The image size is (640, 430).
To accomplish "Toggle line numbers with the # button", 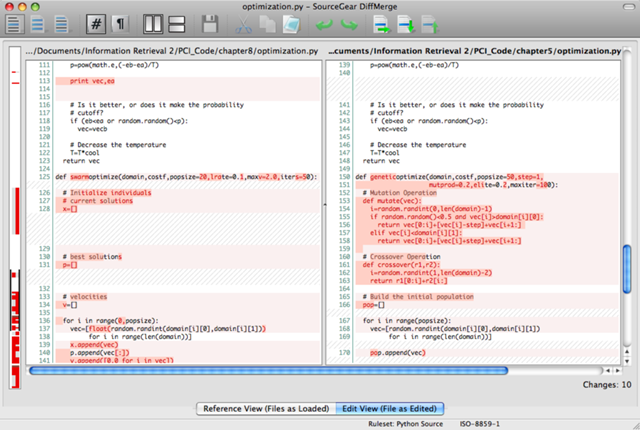I will pyautogui.click(x=98, y=23).
